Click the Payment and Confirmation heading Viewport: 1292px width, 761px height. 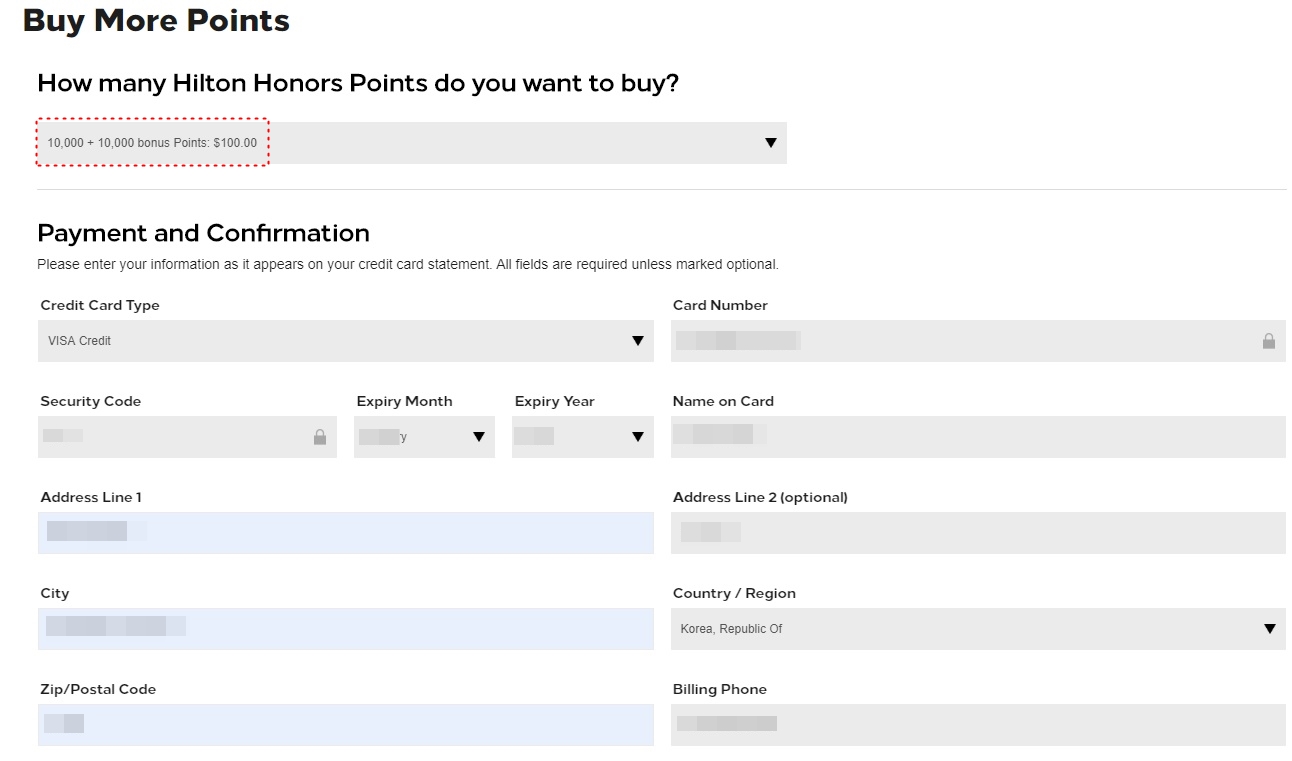click(x=203, y=233)
